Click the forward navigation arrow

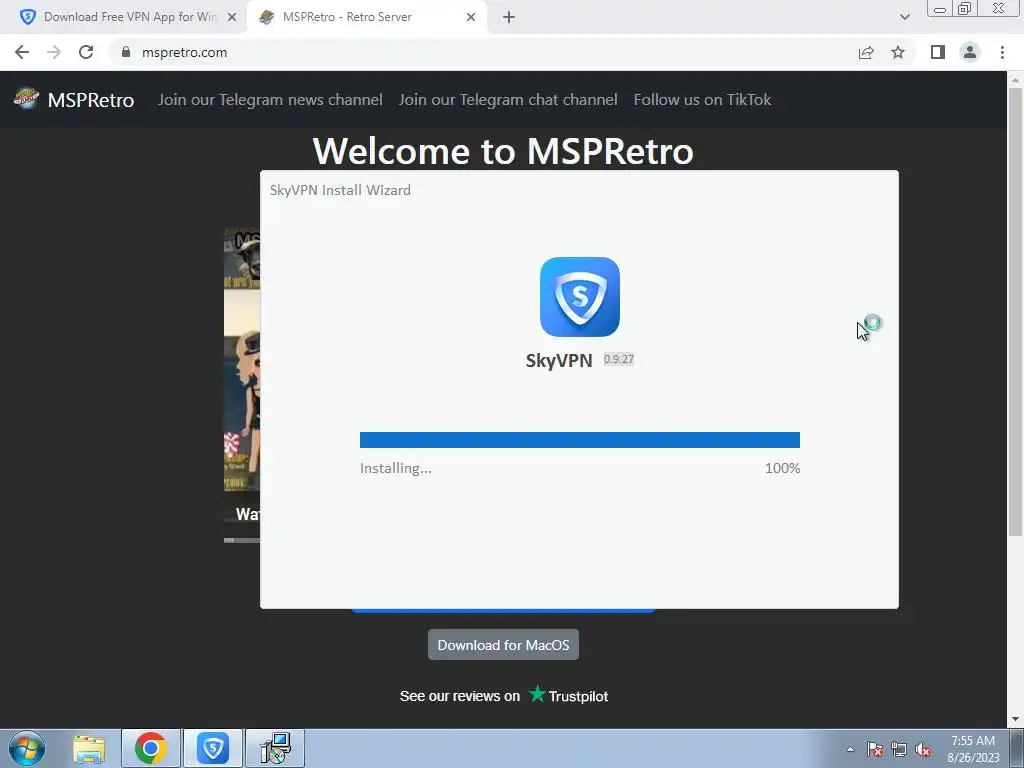pyautogui.click(x=54, y=52)
